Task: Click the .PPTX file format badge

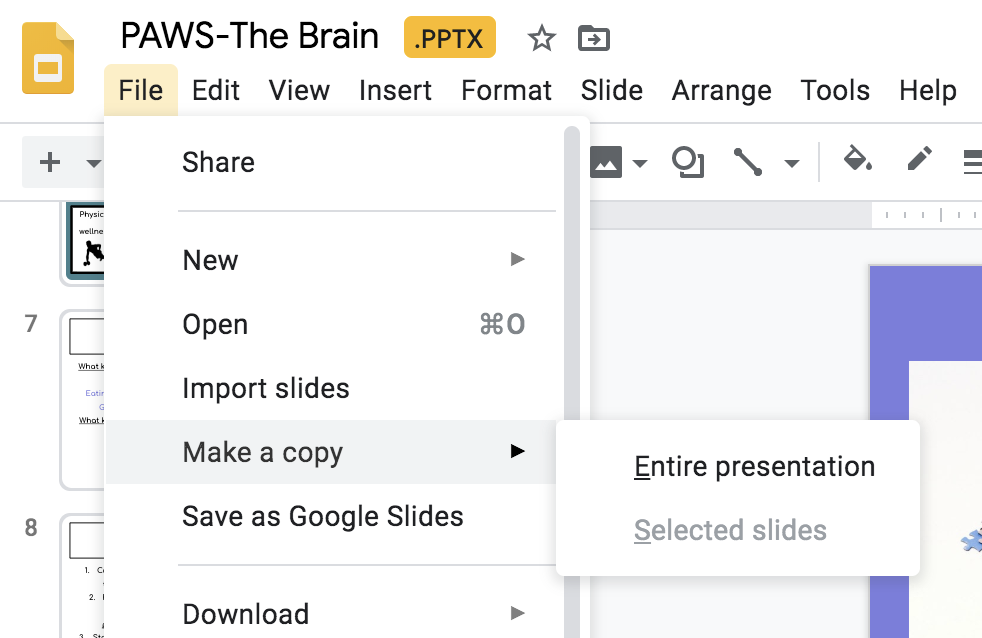Action: tap(449, 39)
